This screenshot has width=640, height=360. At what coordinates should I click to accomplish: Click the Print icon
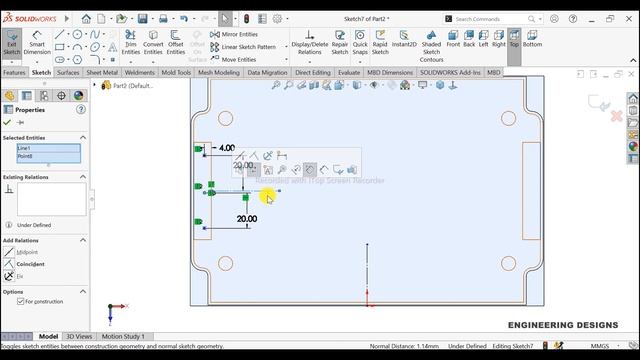pyautogui.click(x=163, y=19)
